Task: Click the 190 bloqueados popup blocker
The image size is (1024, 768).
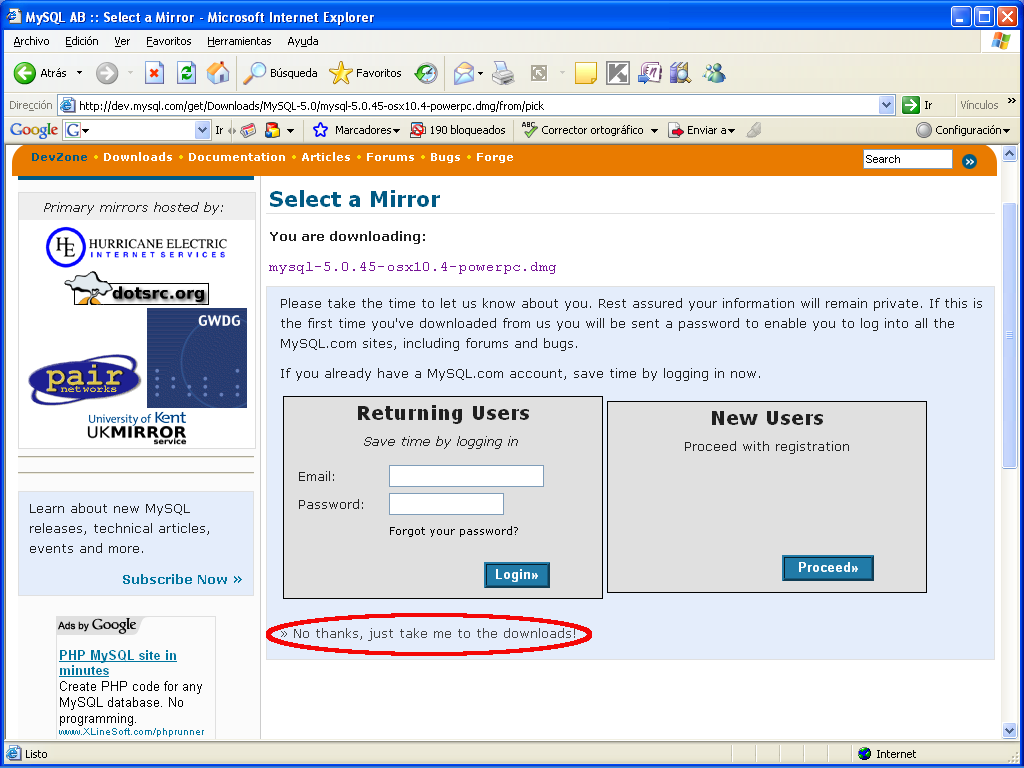Action: [x=458, y=130]
